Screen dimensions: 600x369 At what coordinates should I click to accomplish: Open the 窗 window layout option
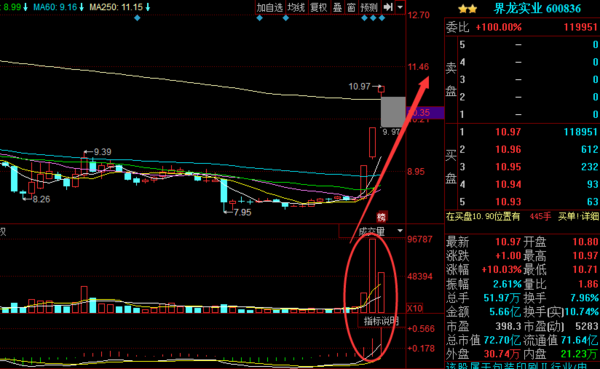tap(351, 7)
